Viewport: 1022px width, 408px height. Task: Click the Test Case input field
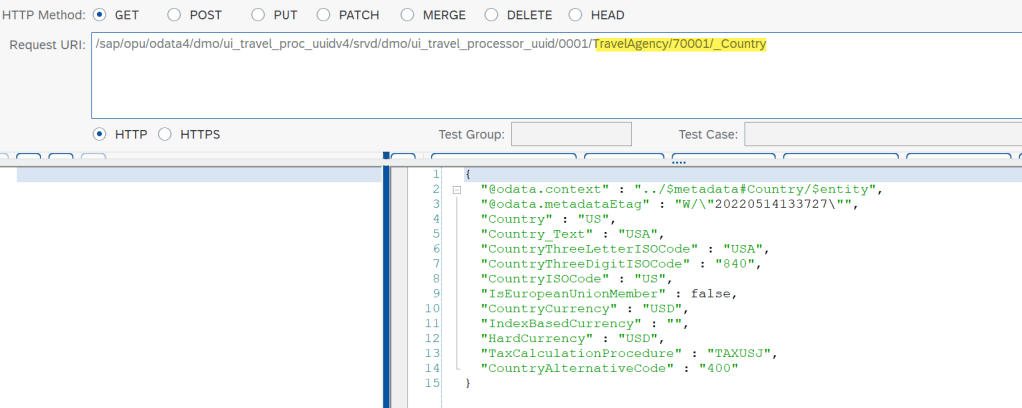click(880, 134)
